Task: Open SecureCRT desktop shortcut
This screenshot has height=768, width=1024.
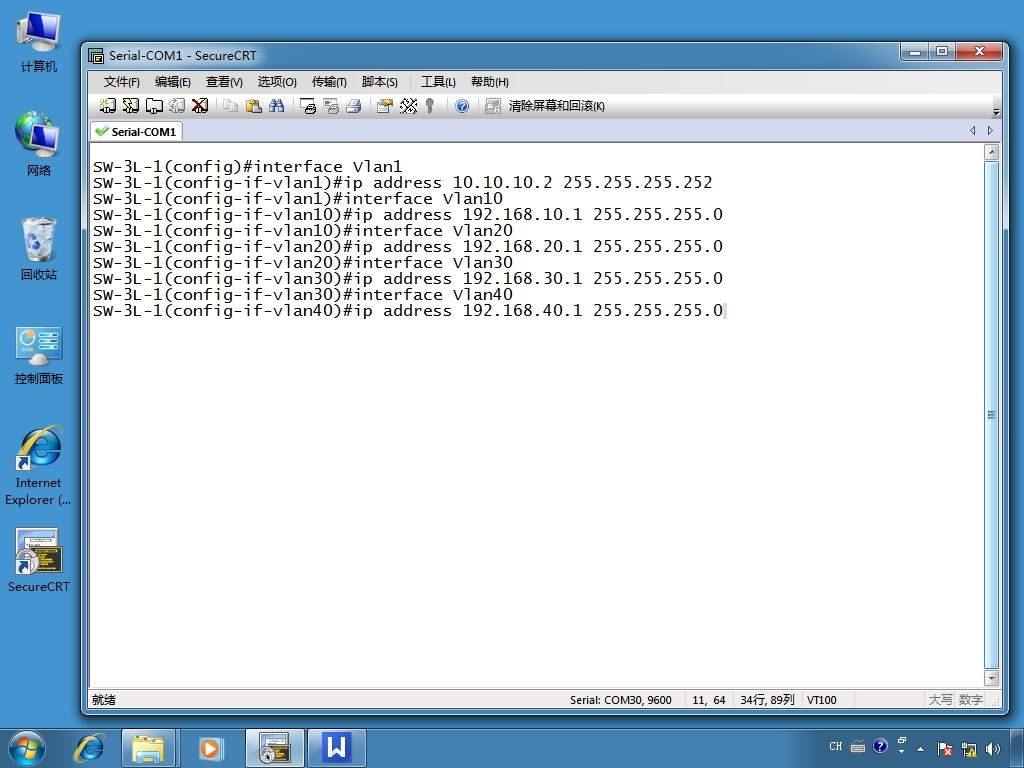Action: (39, 560)
